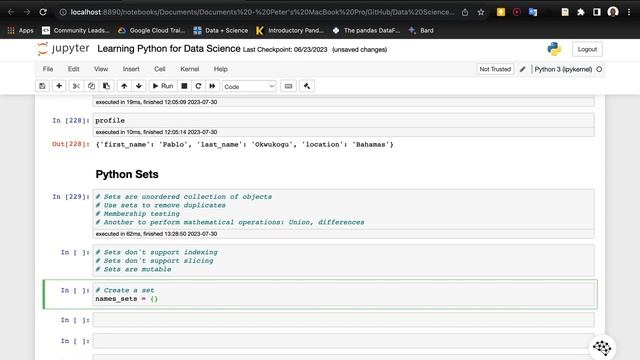This screenshot has width=640, height=360.
Task: Click the names_sets code cell
Action: click(344, 294)
